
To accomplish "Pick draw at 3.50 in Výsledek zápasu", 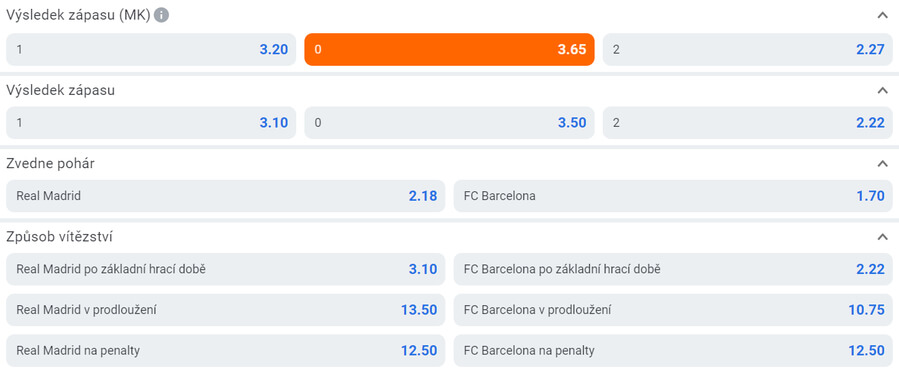I will pyautogui.click(x=450, y=123).
